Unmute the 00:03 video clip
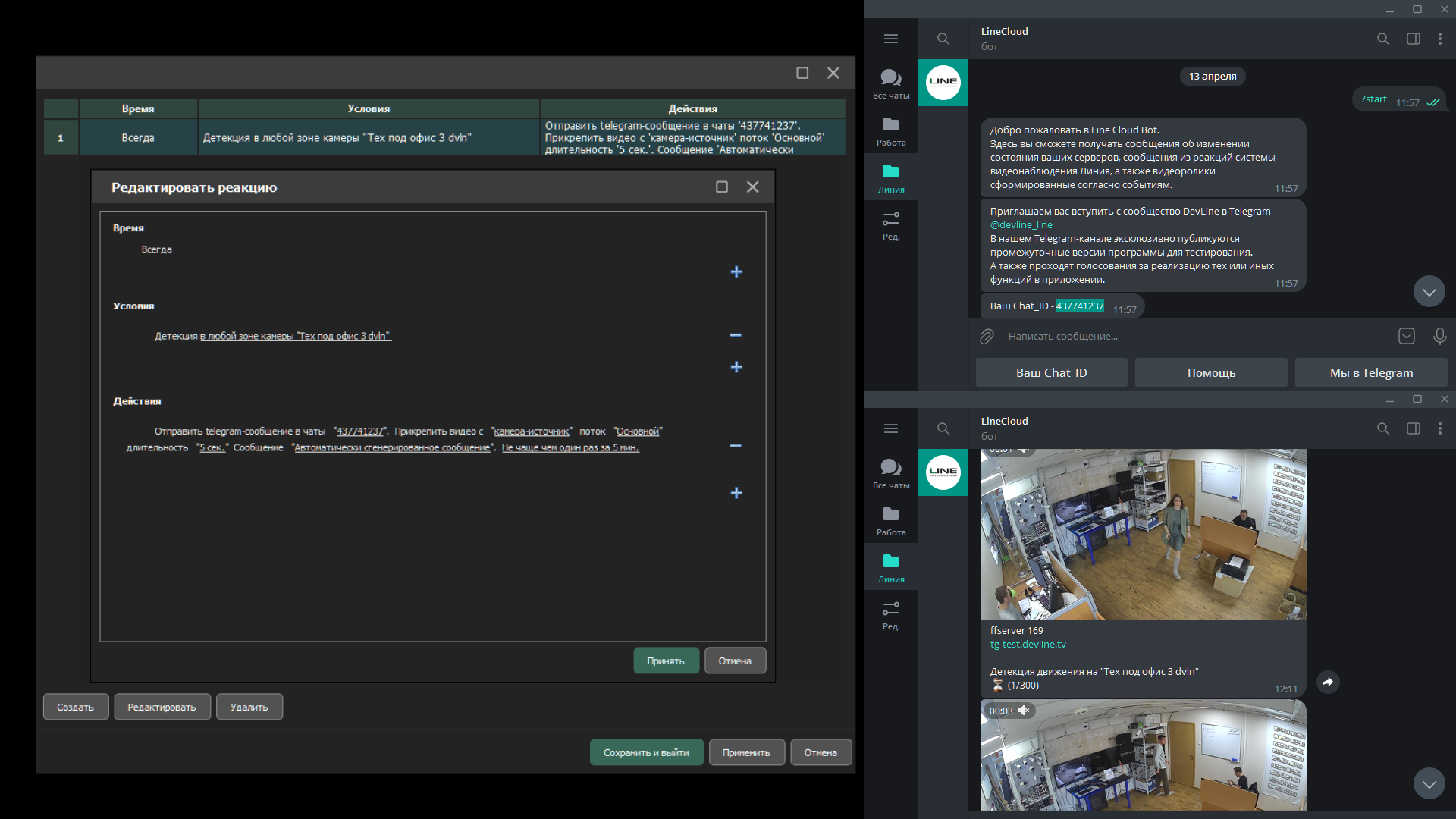 point(1024,711)
